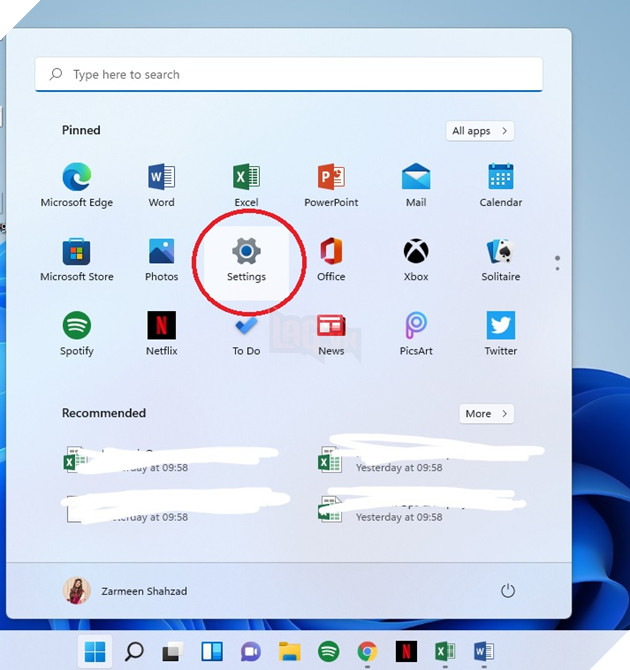Image resolution: width=630 pixels, height=670 pixels.
Task: Open Google Chrome from taskbar
Action: click(368, 652)
